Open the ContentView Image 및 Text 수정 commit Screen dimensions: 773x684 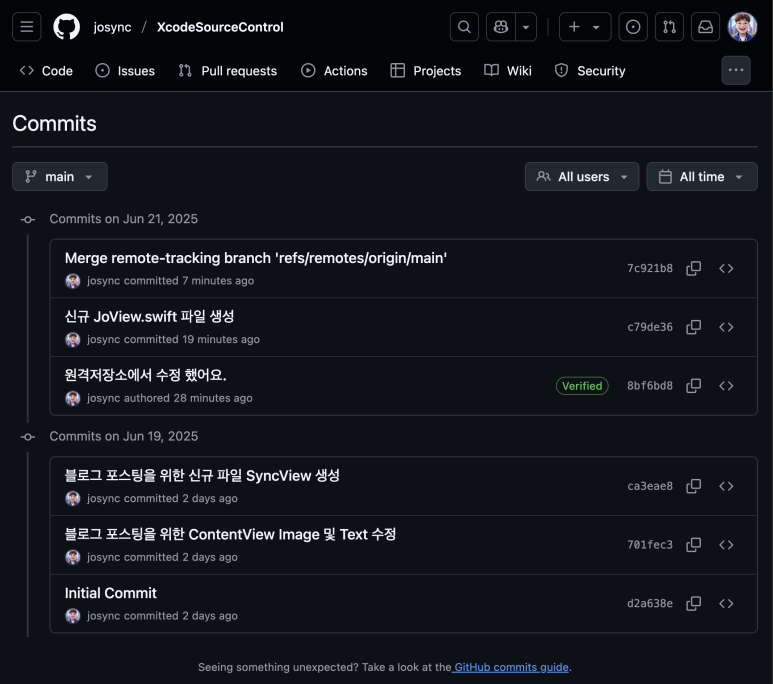click(x=230, y=535)
